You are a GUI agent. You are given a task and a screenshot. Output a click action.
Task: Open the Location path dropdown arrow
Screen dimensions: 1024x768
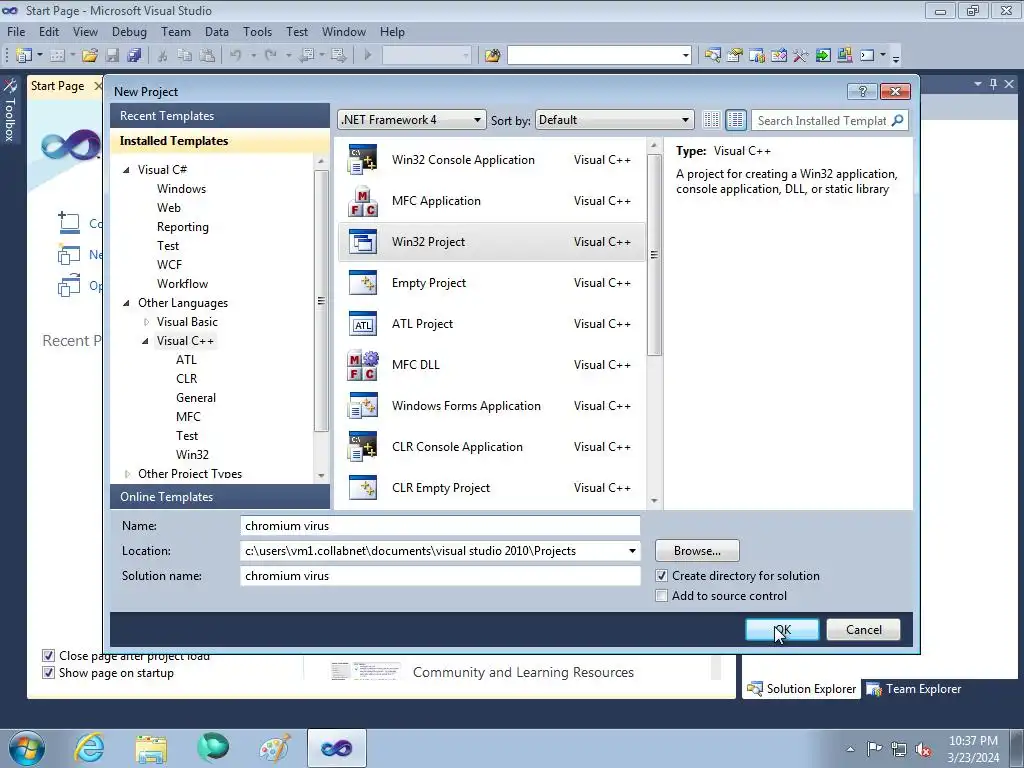pos(632,551)
